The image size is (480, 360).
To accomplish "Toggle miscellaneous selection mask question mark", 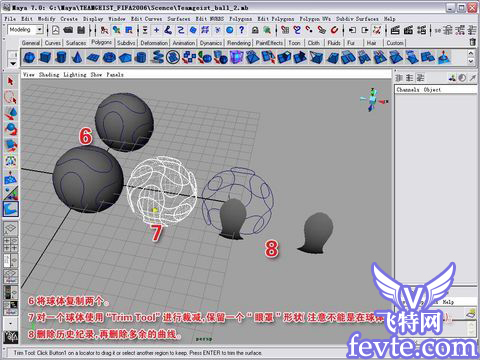I will [242, 30].
